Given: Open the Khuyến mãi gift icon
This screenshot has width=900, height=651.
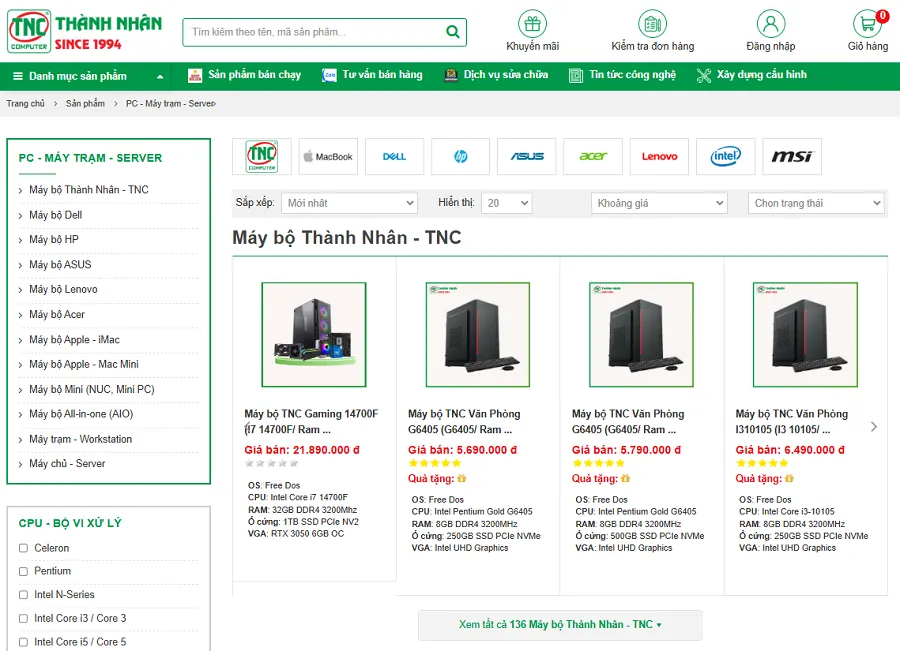Looking at the screenshot, I should 533,24.
